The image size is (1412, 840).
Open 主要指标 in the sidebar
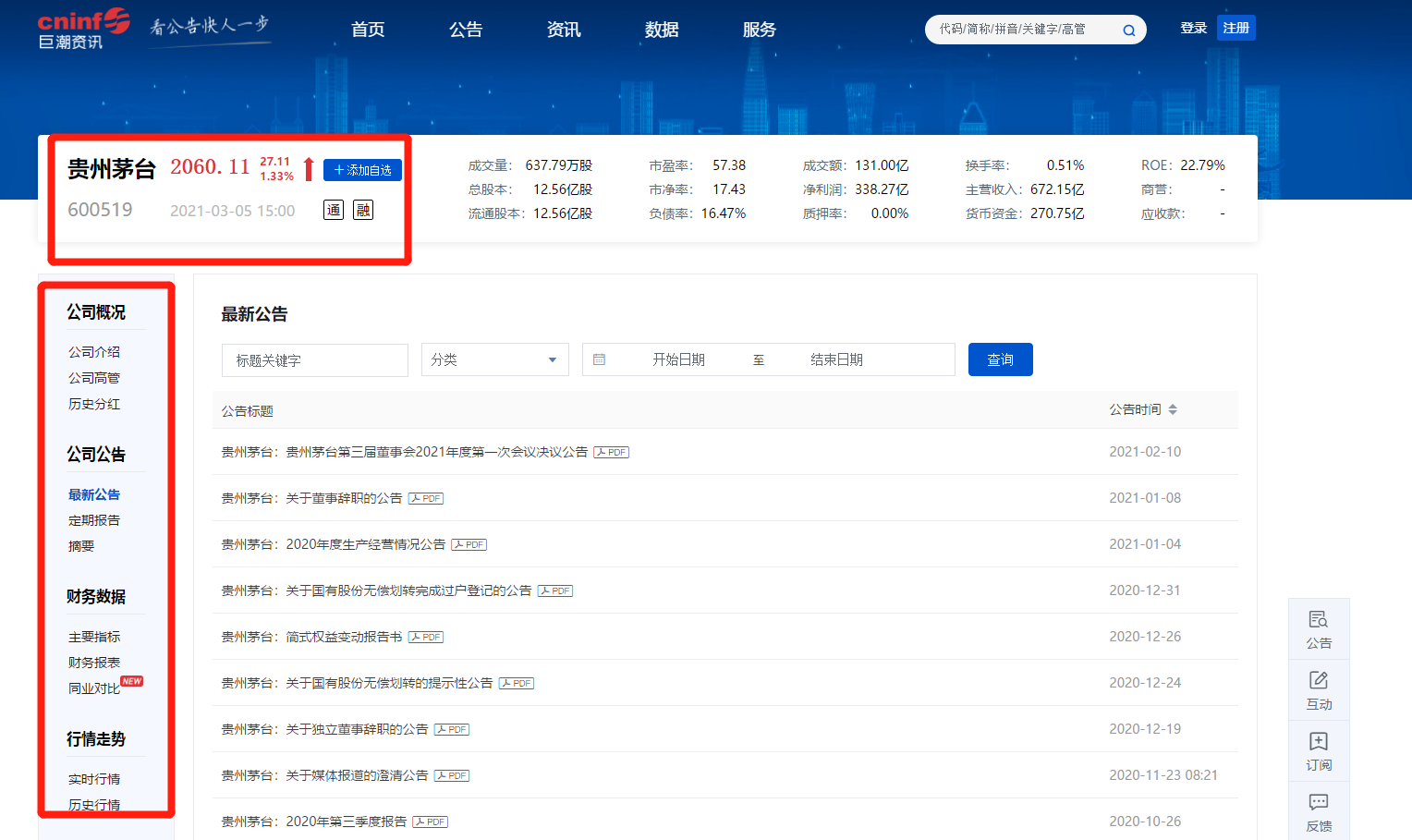click(x=94, y=637)
